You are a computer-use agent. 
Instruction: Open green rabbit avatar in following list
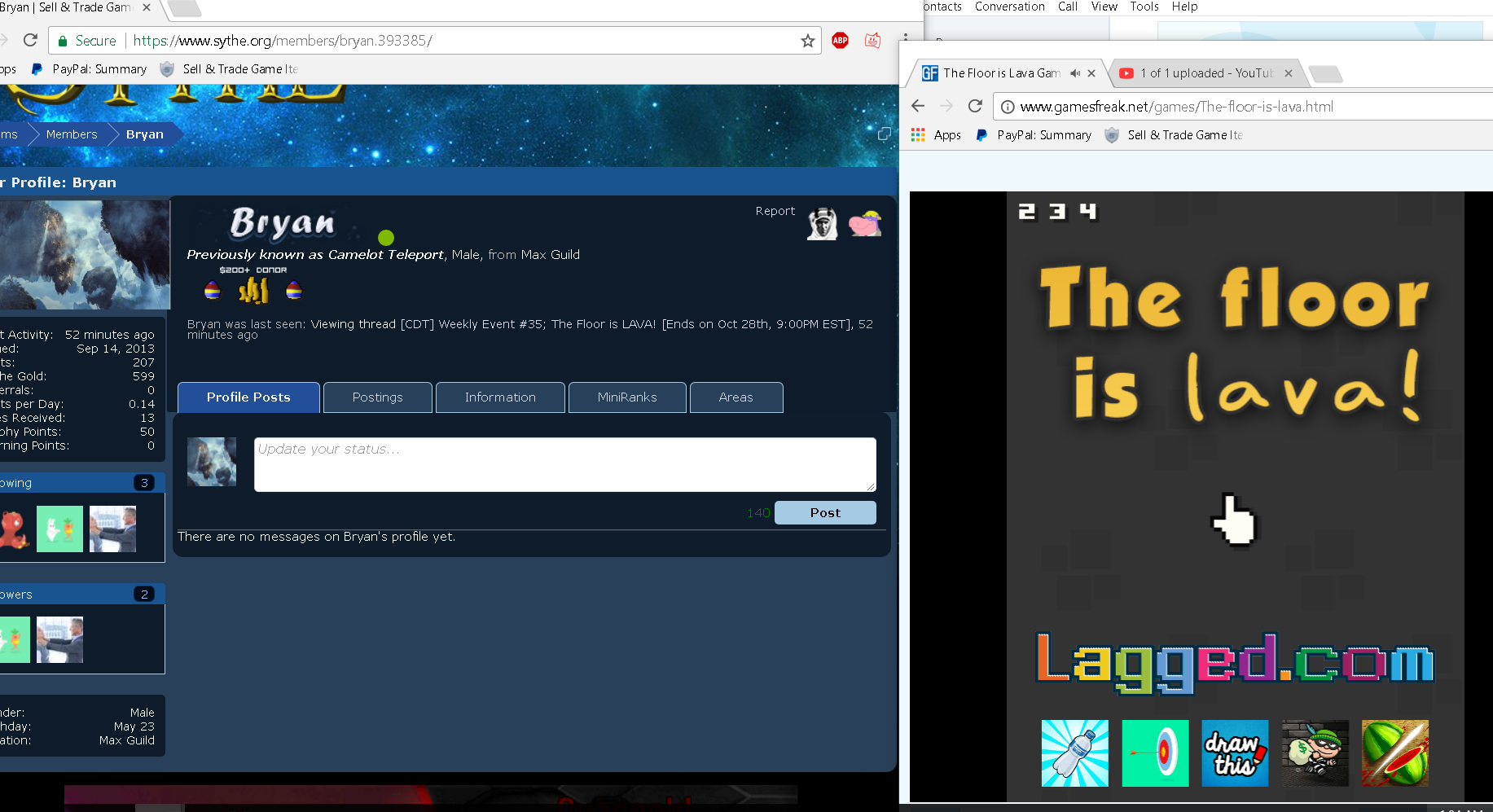tap(59, 529)
